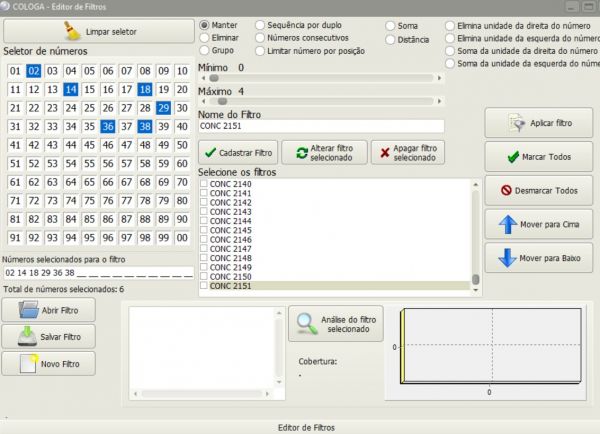Click the red prohibition icon on Desmarcar Todos

coord(506,190)
